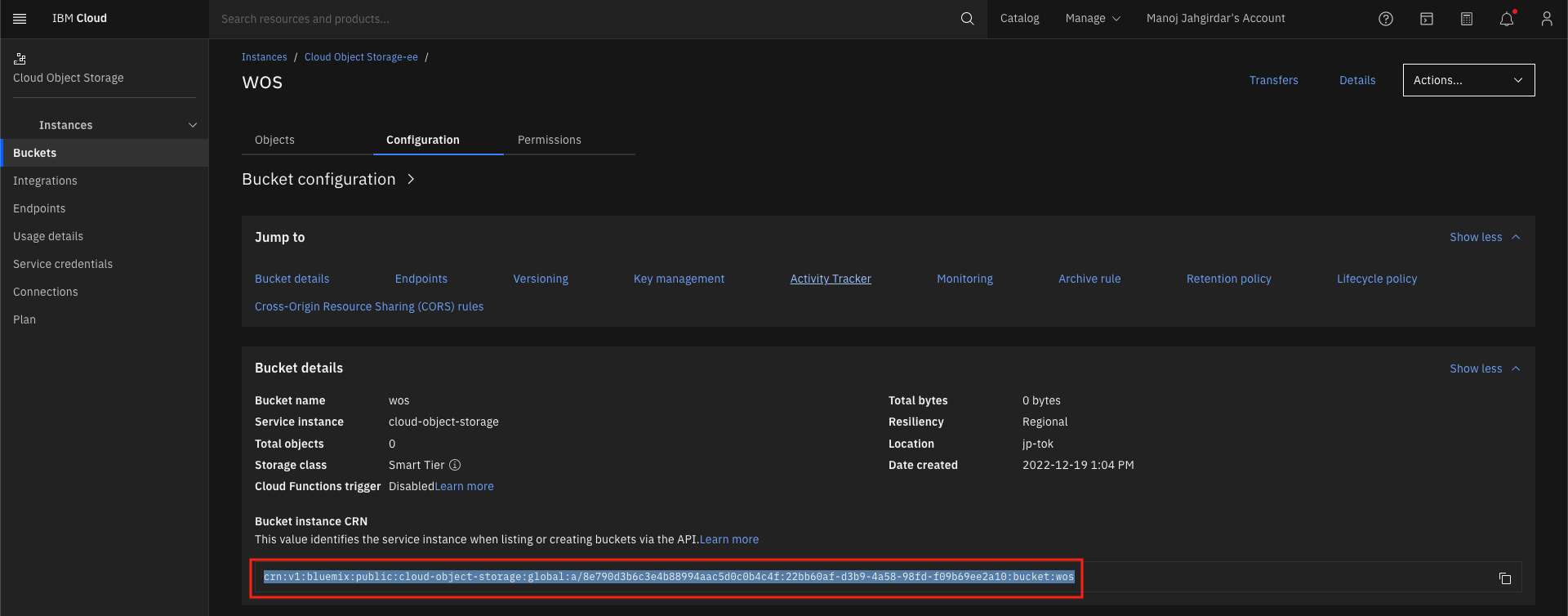This screenshot has width=1568, height=616.
Task: Click Learn more under Bucket instance CRN
Action: coord(729,539)
